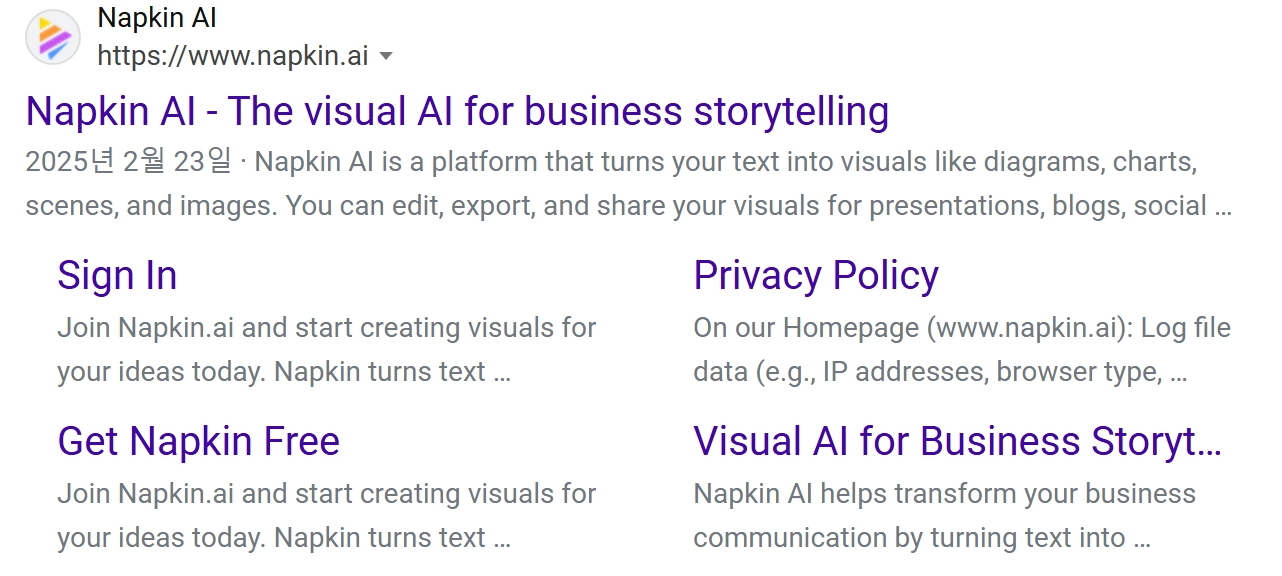Click the Visual AI for Business snippet text

(944, 516)
